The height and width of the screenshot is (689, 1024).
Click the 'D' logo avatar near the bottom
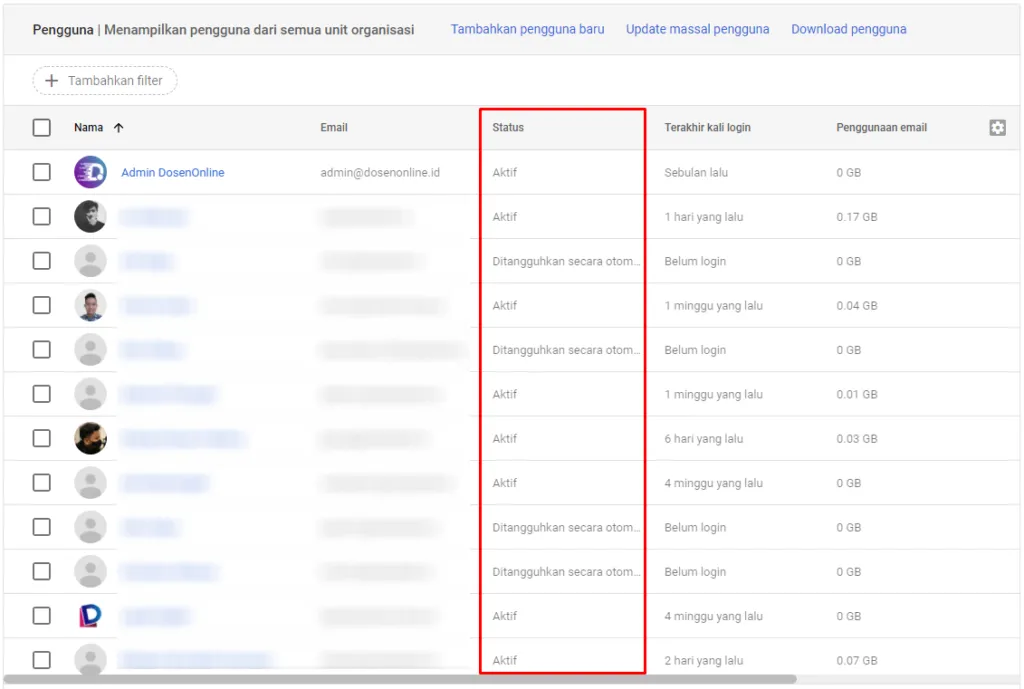tap(91, 616)
